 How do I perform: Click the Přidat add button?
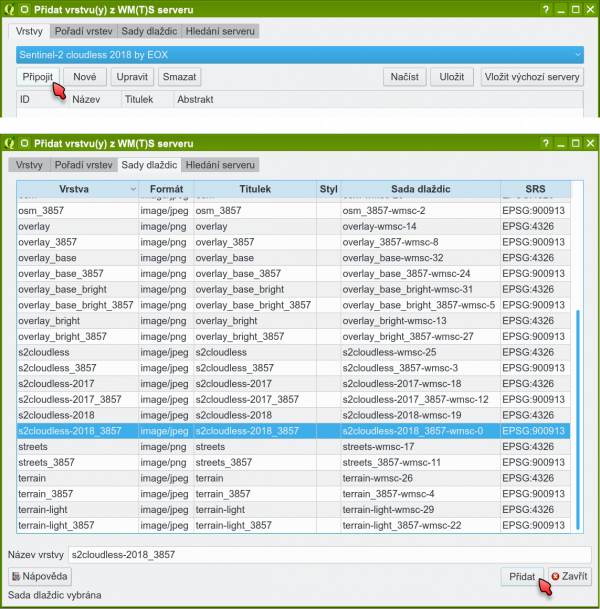(x=521, y=577)
